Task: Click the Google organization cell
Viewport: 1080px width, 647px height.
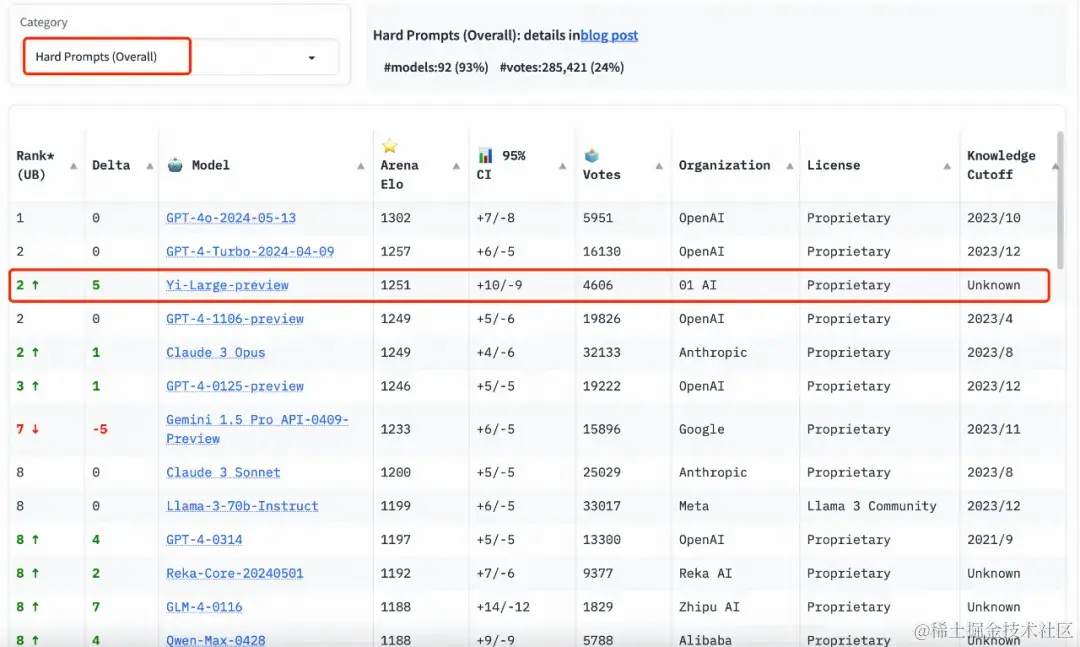Action: click(701, 429)
